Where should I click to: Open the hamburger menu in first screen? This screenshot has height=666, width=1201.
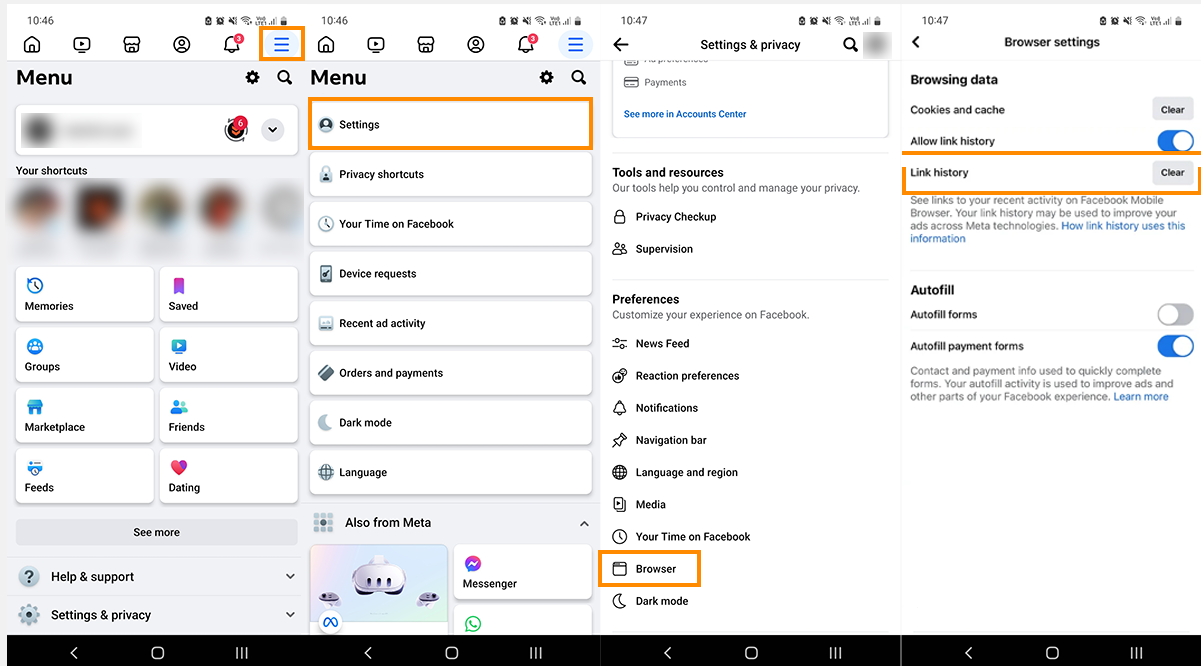282,44
